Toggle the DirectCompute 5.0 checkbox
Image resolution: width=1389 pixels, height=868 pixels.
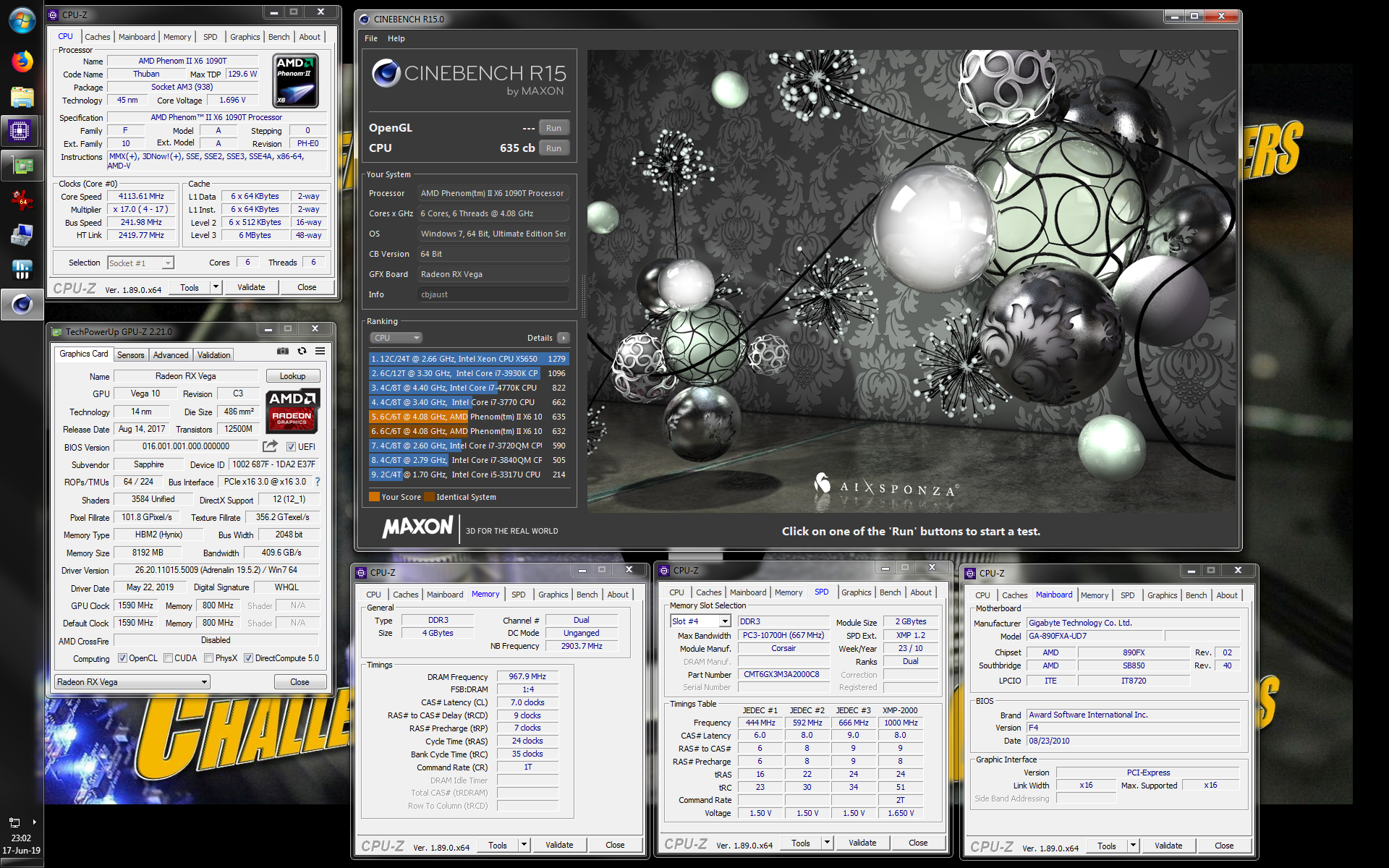(x=248, y=658)
